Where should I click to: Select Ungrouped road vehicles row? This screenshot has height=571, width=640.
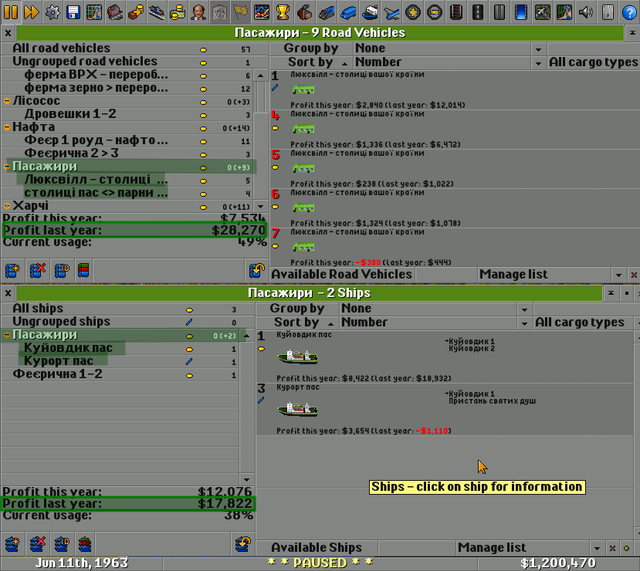135,61
